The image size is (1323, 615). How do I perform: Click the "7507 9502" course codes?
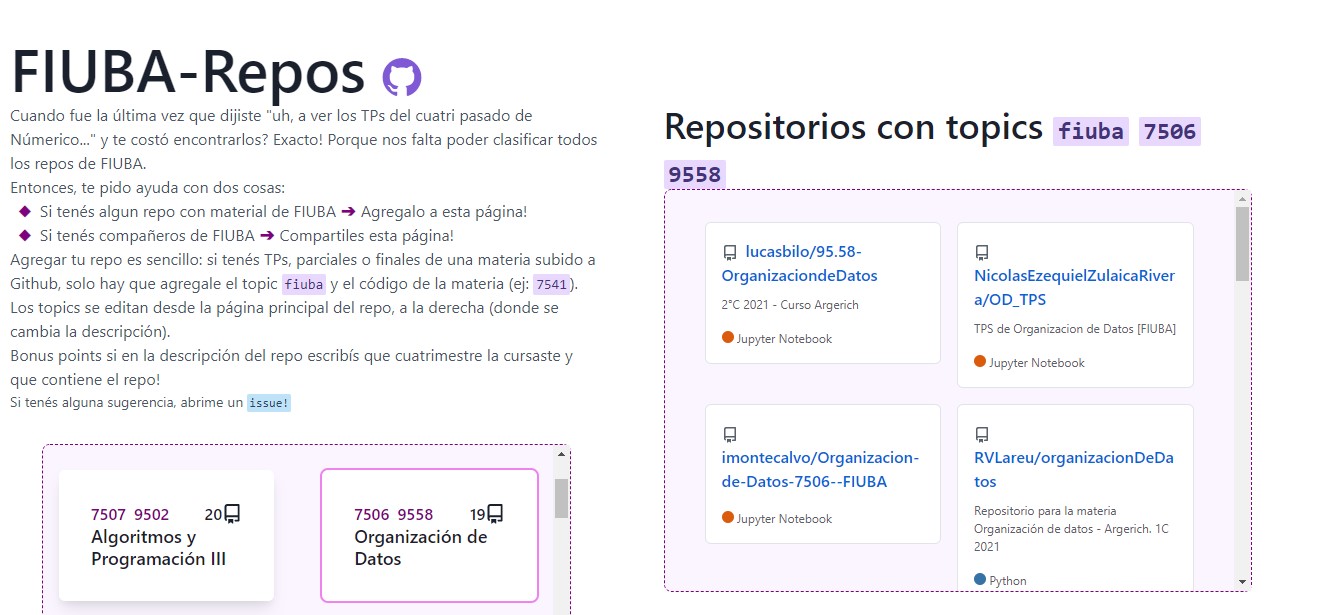[130, 515]
